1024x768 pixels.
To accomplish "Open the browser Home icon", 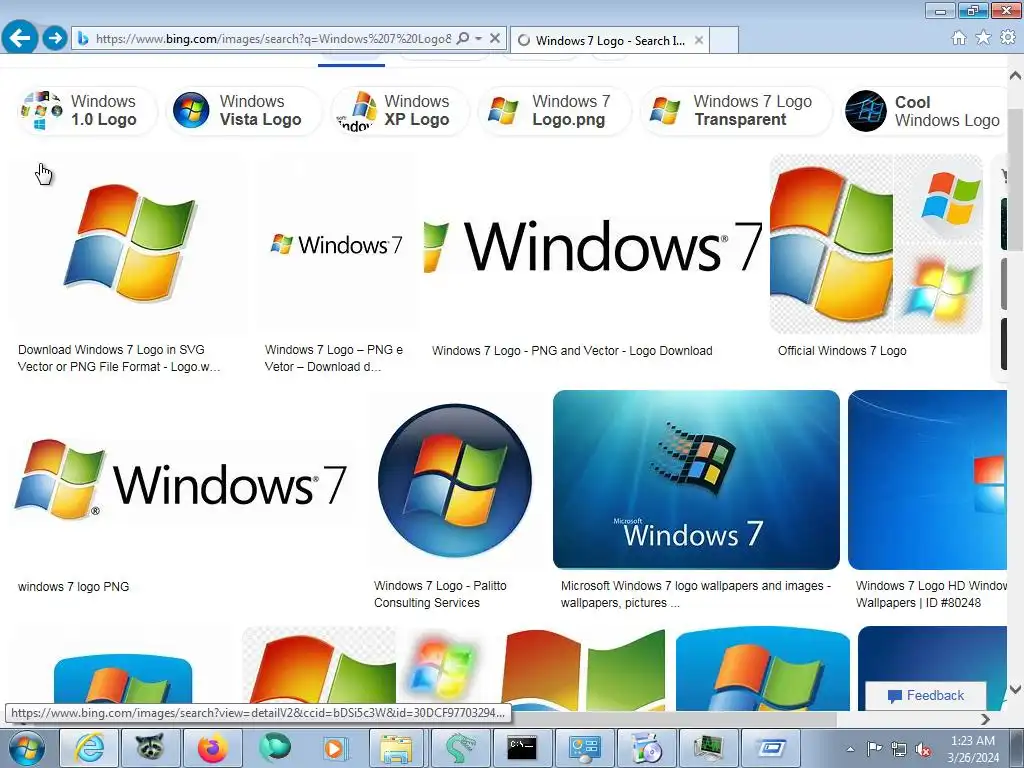I will (x=959, y=38).
